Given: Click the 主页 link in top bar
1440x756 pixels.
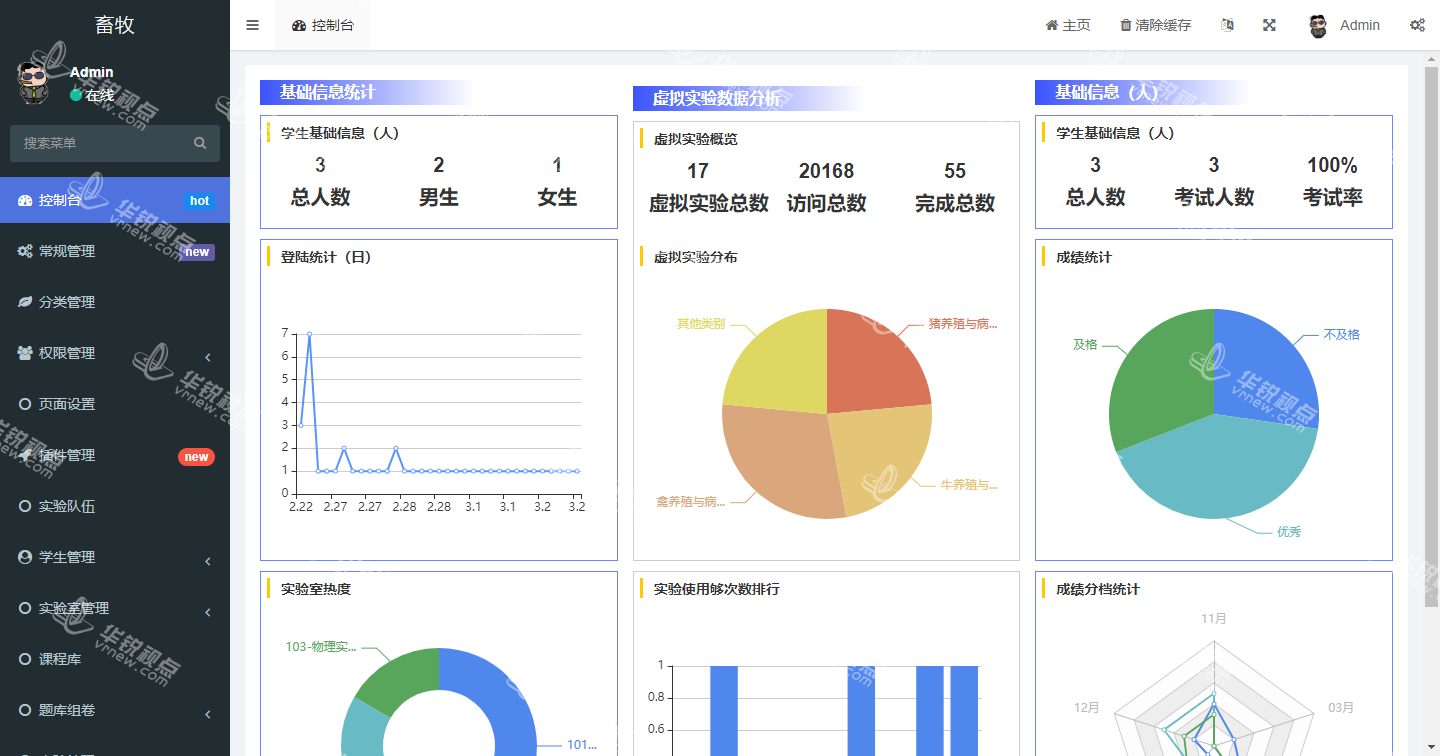Looking at the screenshot, I should [x=1068, y=25].
